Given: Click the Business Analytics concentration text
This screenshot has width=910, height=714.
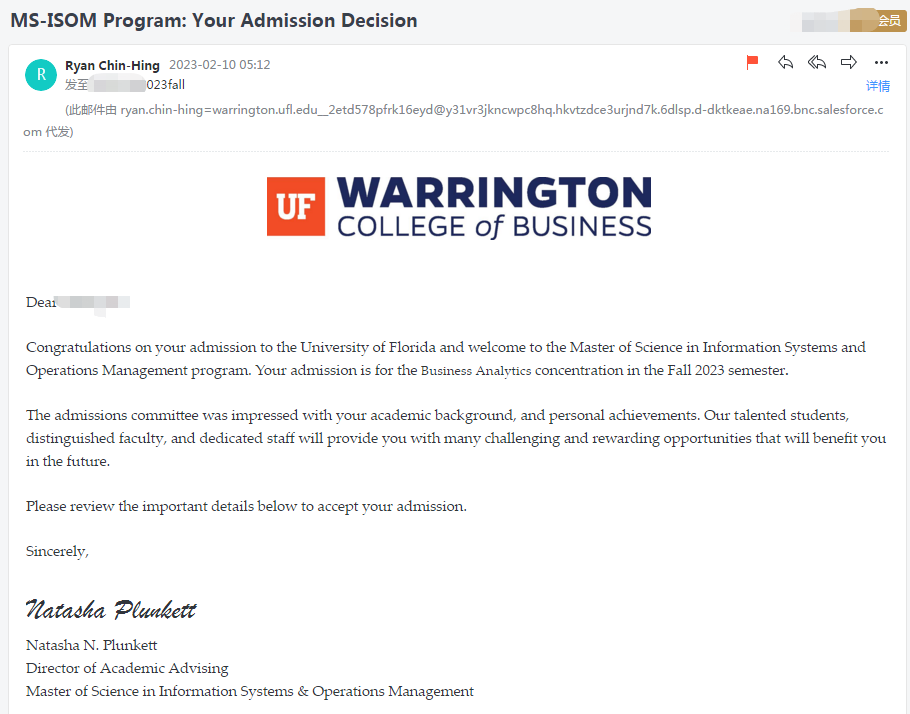Looking at the screenshot, I should [x=476, y=370].
